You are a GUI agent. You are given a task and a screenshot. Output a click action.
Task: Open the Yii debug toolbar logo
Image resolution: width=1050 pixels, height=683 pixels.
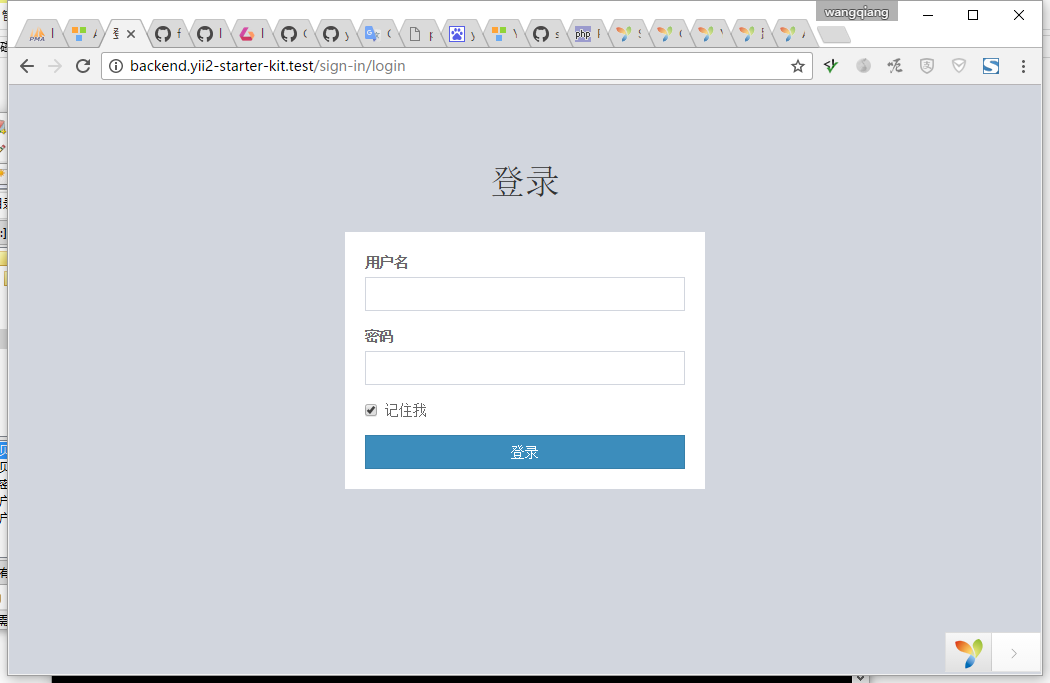(968, 653)
